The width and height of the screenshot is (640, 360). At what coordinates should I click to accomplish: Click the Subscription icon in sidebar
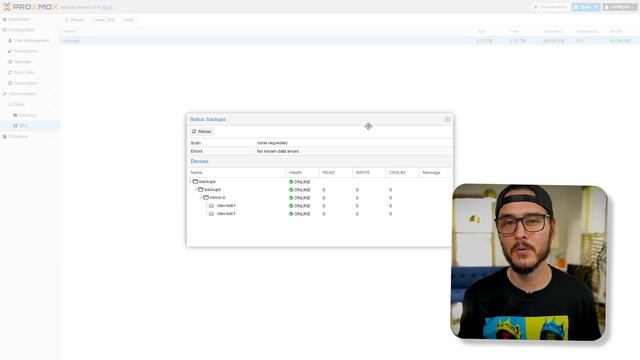(x=10, y=83)
